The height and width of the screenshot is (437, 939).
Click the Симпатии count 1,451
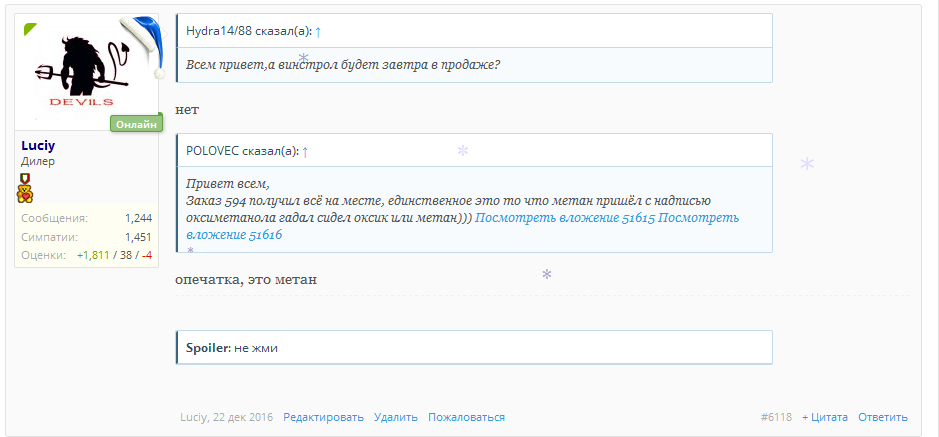click(138, 236)
